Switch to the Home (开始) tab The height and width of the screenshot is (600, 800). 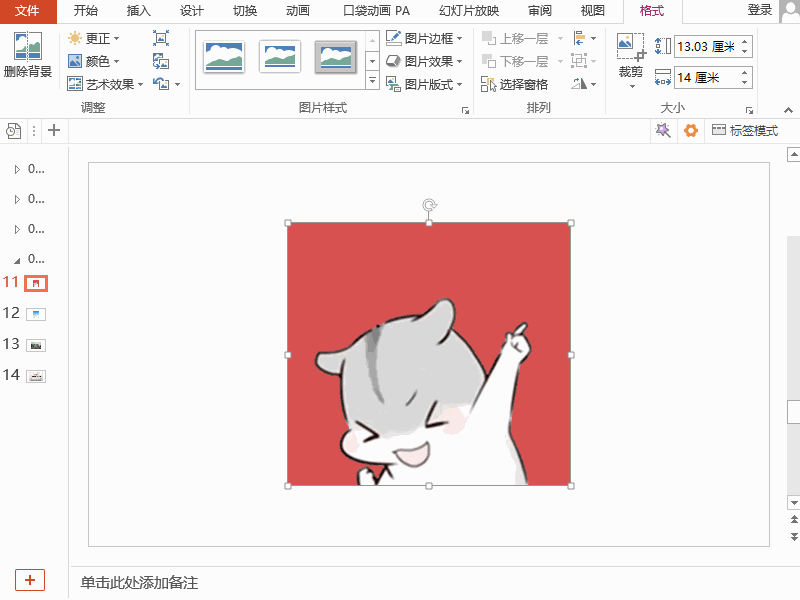point(85,11)
